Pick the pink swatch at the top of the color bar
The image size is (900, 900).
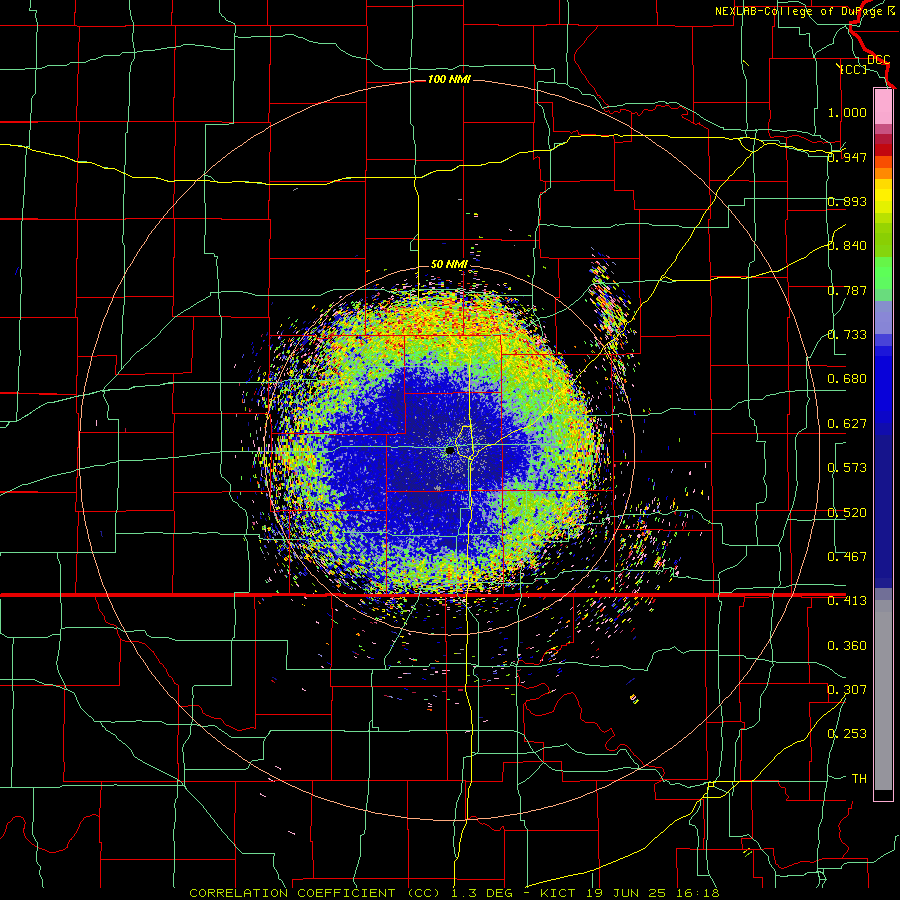[x=883, y=106]
